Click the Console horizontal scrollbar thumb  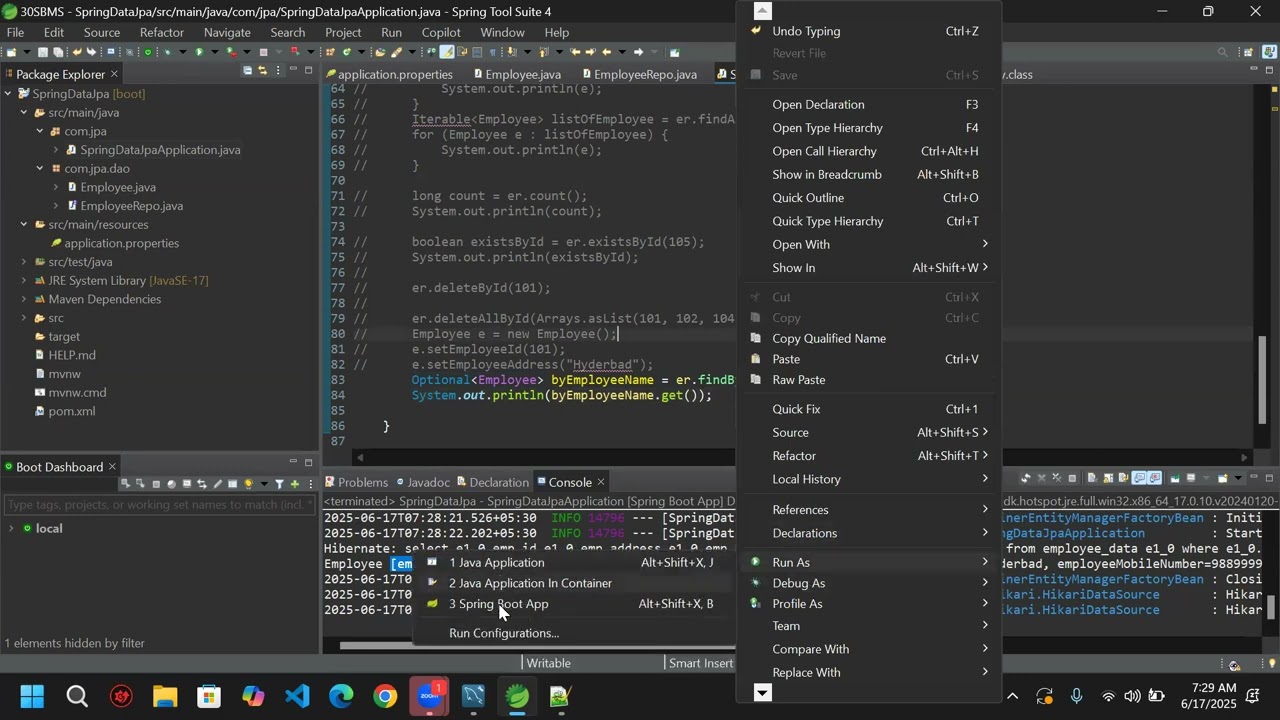[540, 645]
